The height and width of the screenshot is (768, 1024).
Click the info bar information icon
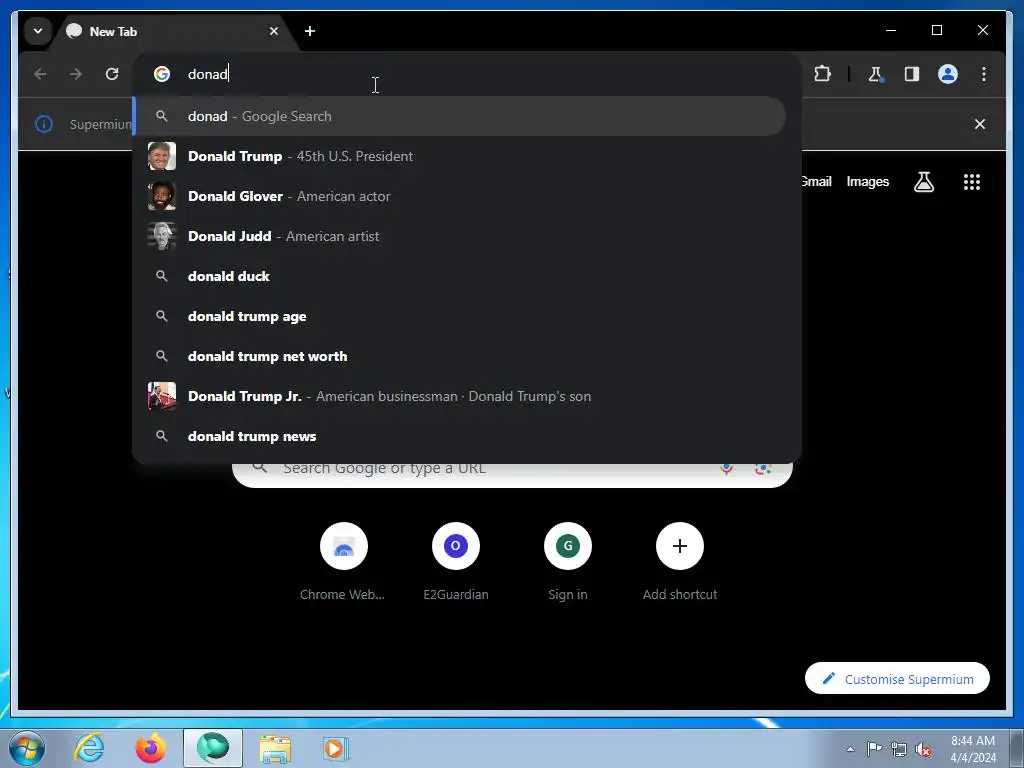point(44,124)
